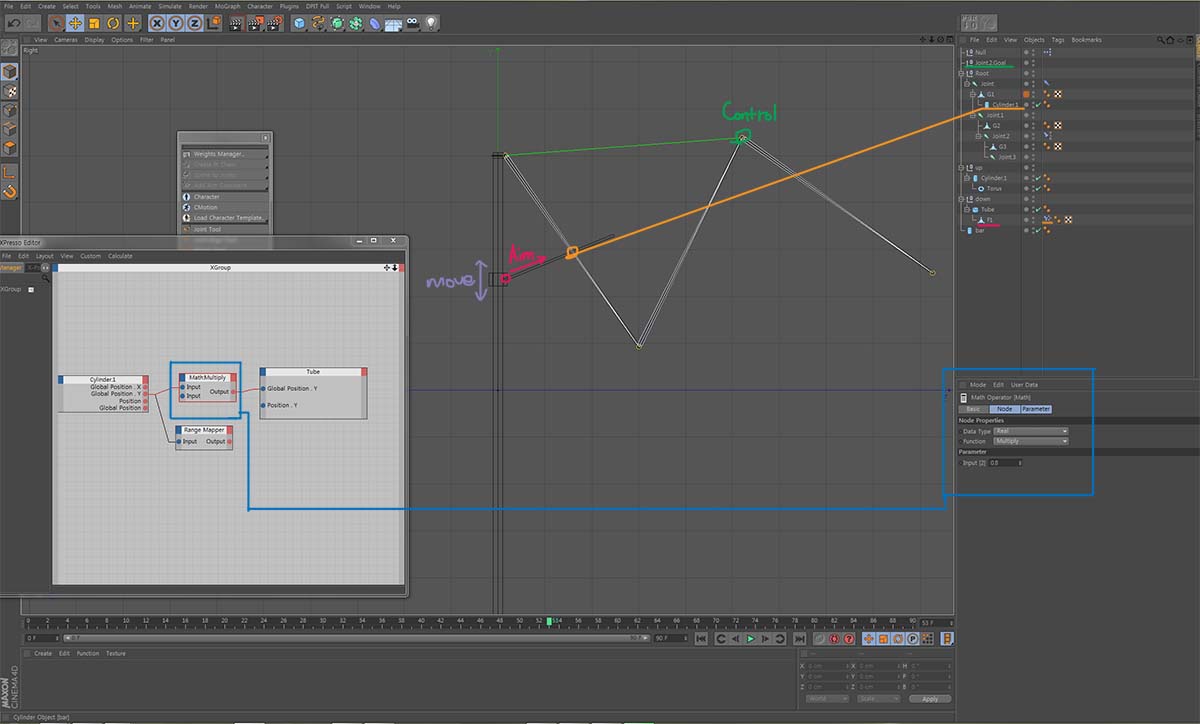Click the Range Mapper node title
This screenshot has height=724, width=1200.
coord(204,430)
